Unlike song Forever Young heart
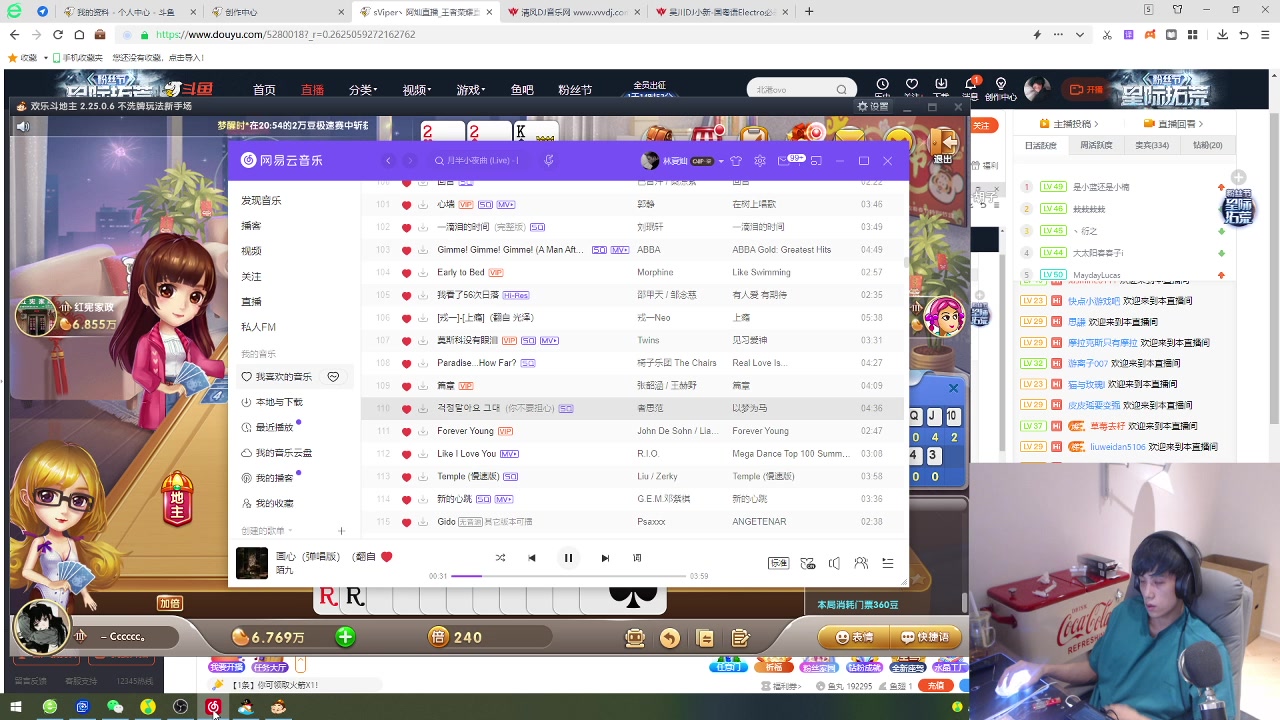Screen dimensions: 1280x720 (x=406, y=431)
